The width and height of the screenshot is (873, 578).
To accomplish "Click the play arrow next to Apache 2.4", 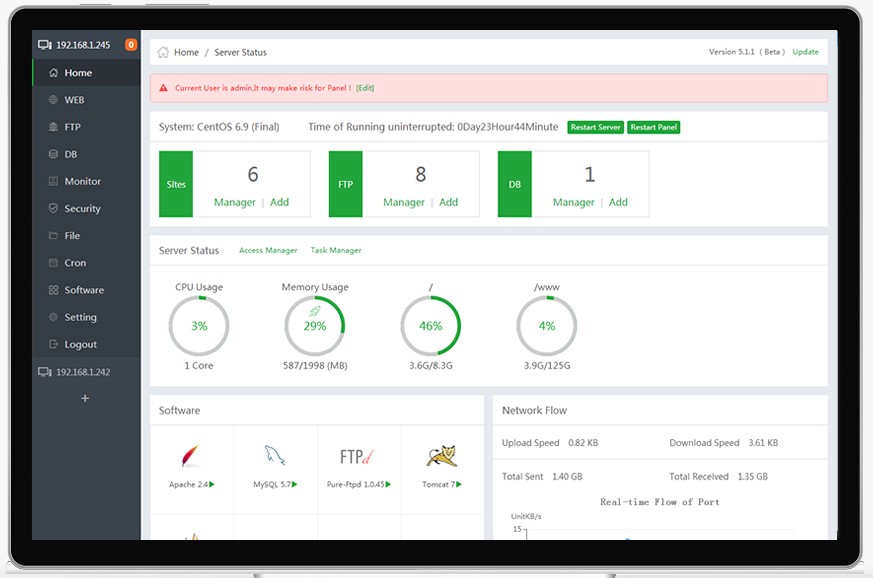I will coord(212,484).
